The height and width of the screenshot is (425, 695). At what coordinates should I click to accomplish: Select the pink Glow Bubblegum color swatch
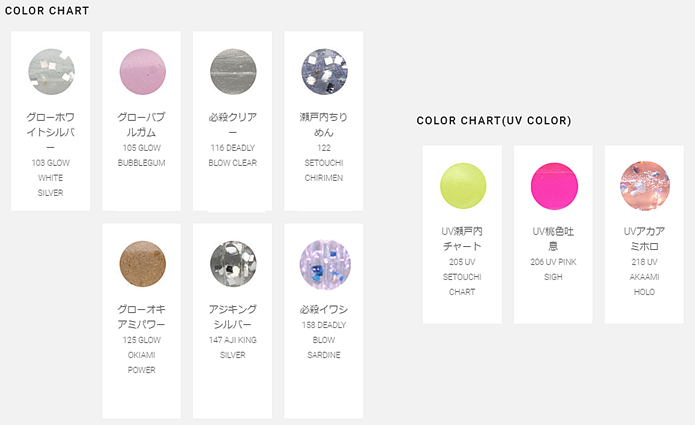pos(141,71)
